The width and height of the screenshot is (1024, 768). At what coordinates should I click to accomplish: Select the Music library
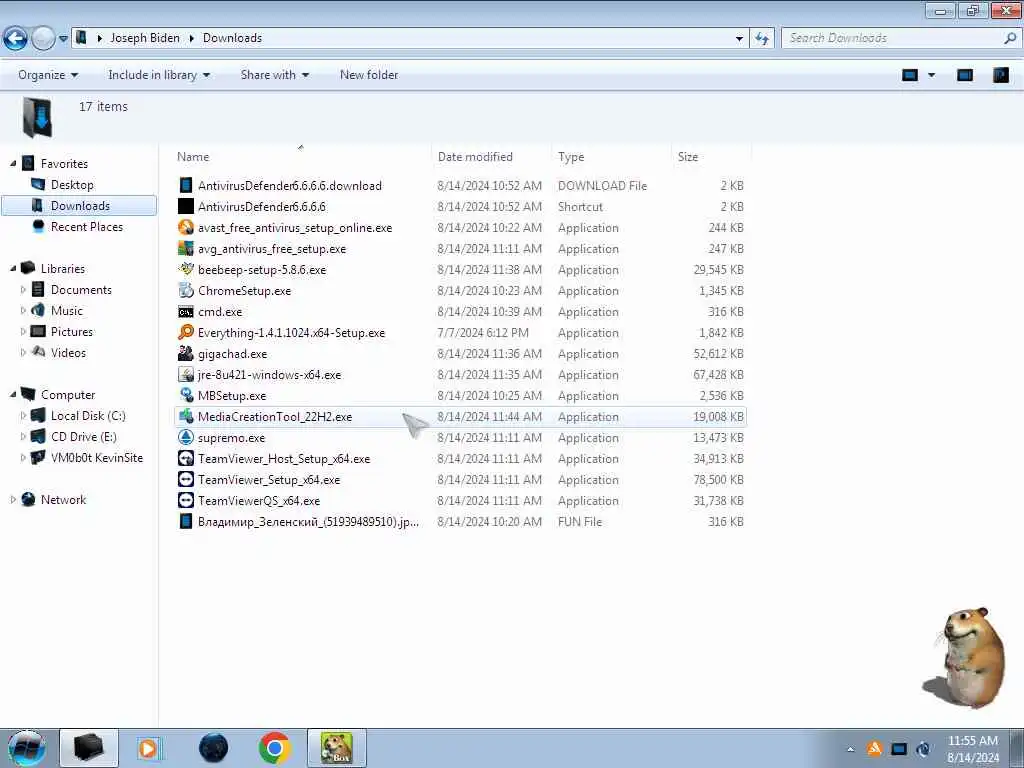(67, 310)
